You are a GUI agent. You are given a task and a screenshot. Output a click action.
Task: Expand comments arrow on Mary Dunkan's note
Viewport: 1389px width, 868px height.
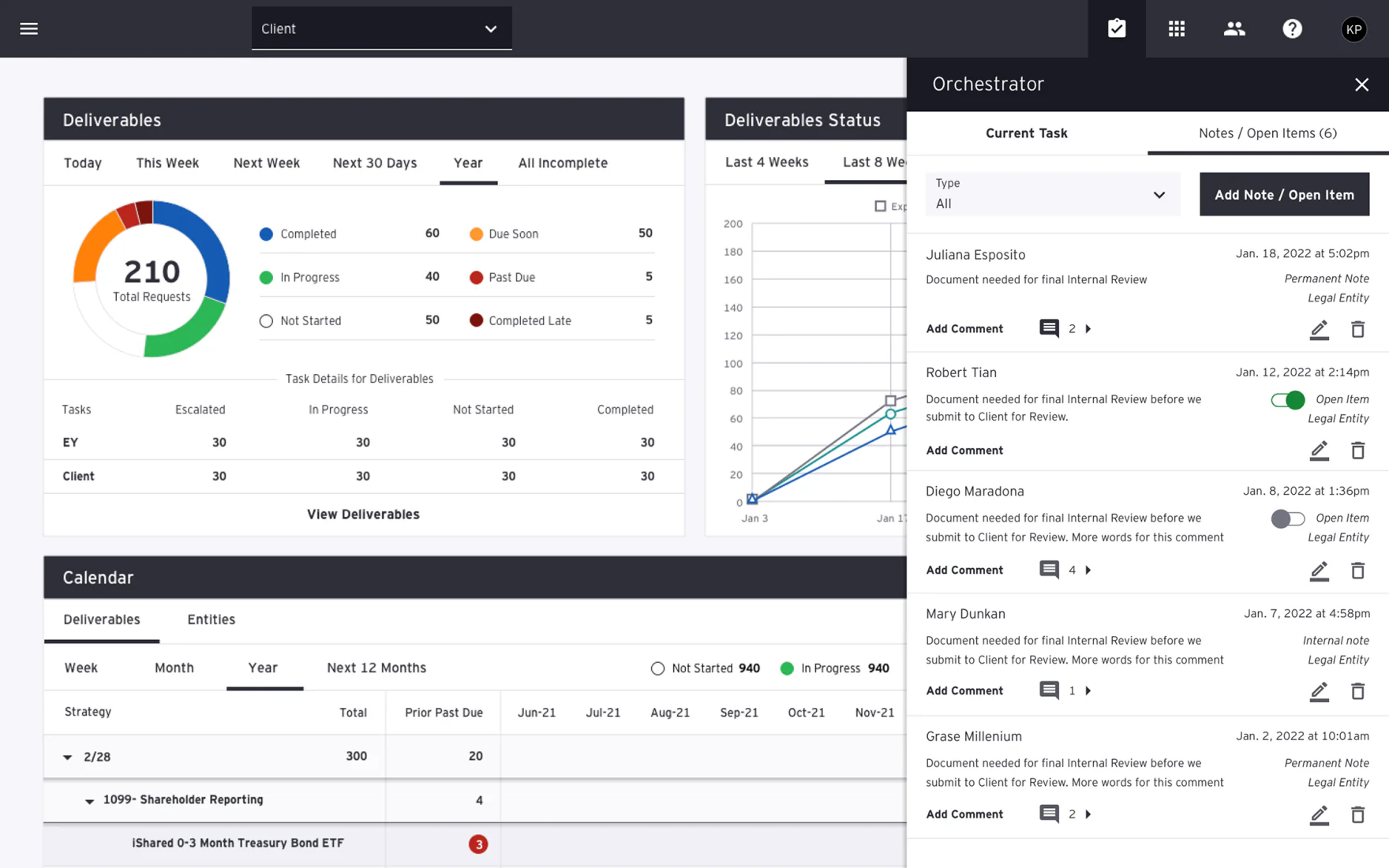pyautogui.click(x=1088, y=690)
